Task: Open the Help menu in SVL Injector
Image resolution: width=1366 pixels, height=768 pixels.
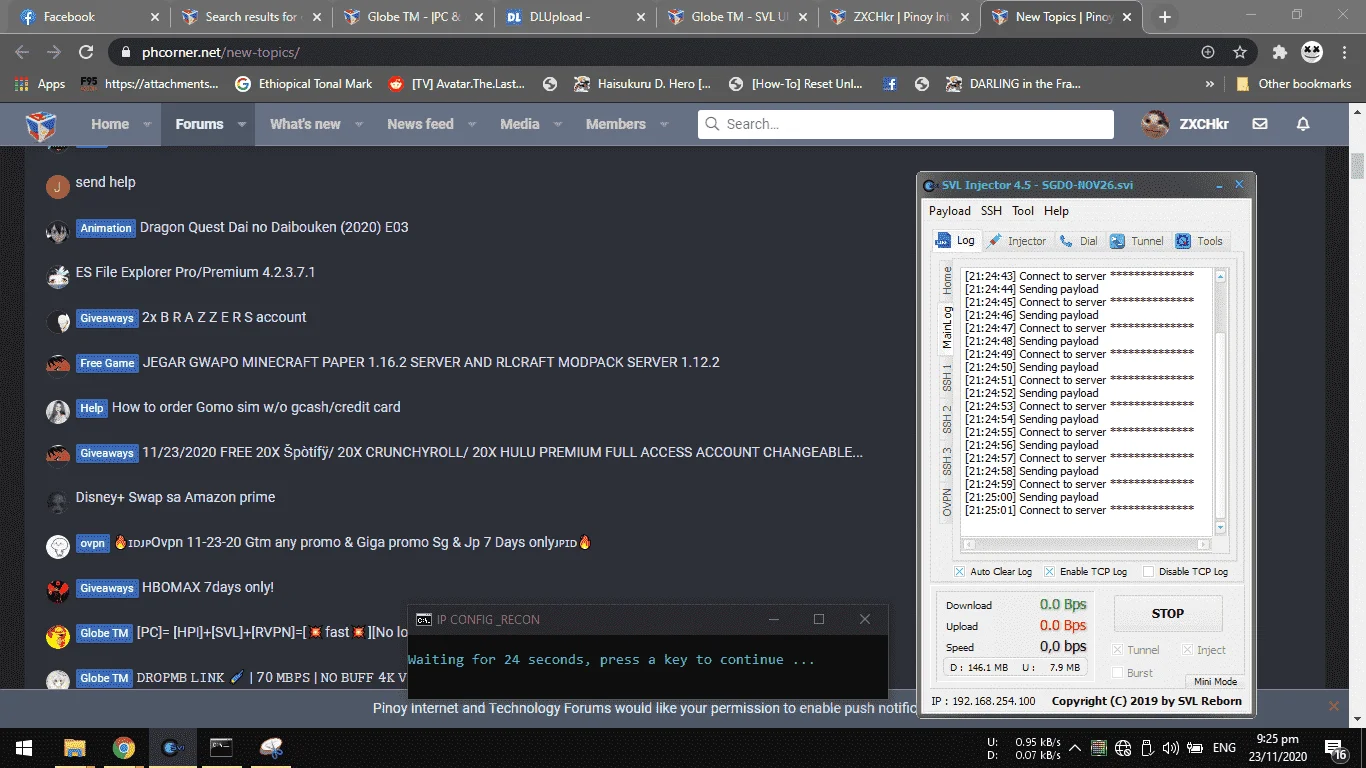Action: [1056, 211]
